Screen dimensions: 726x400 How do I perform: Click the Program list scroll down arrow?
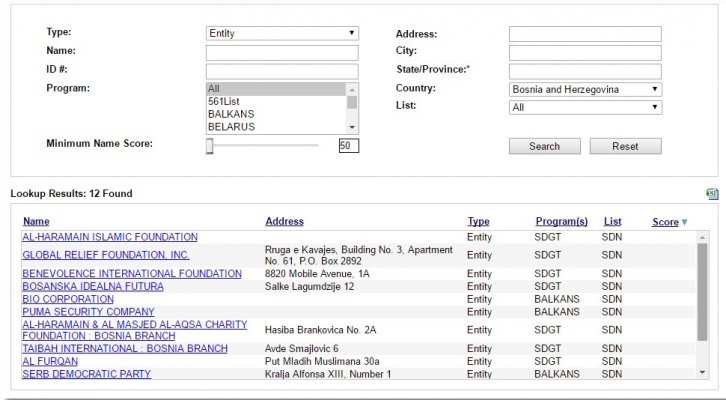(352, 128)
